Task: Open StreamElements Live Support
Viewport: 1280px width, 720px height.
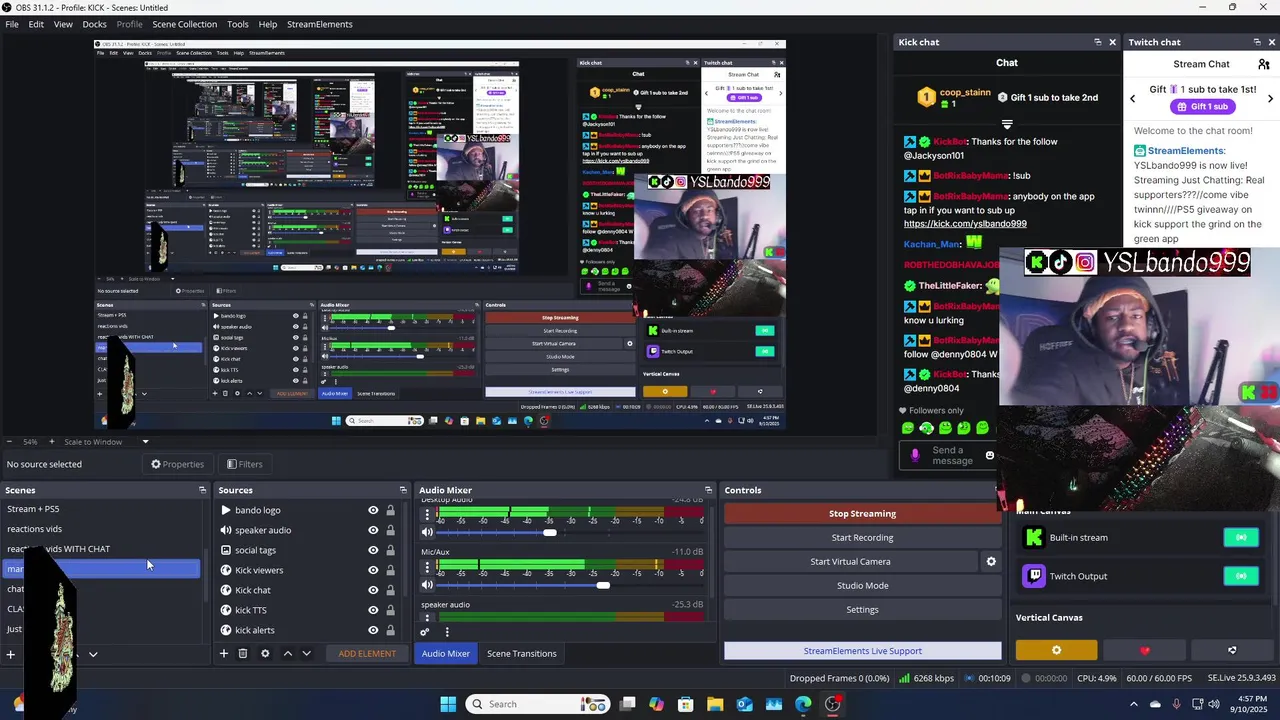Action: pos(862,651)
